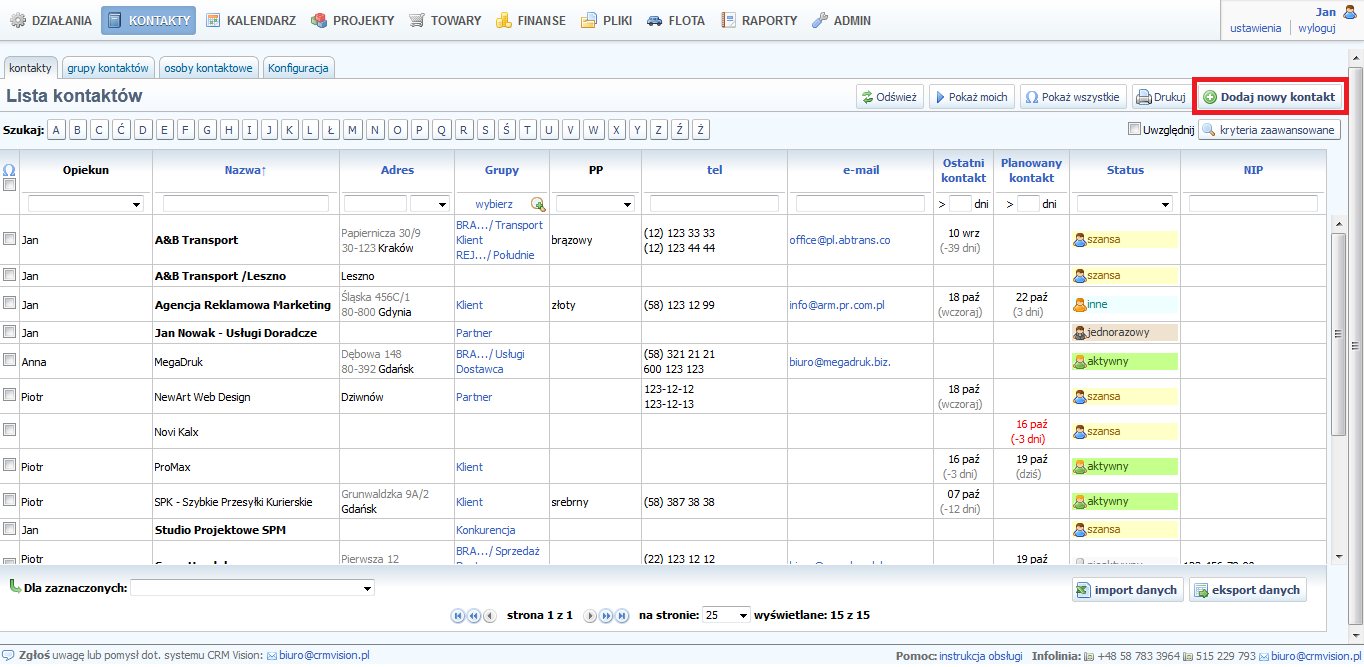Click the eksport danych button

coord(1247,590)
